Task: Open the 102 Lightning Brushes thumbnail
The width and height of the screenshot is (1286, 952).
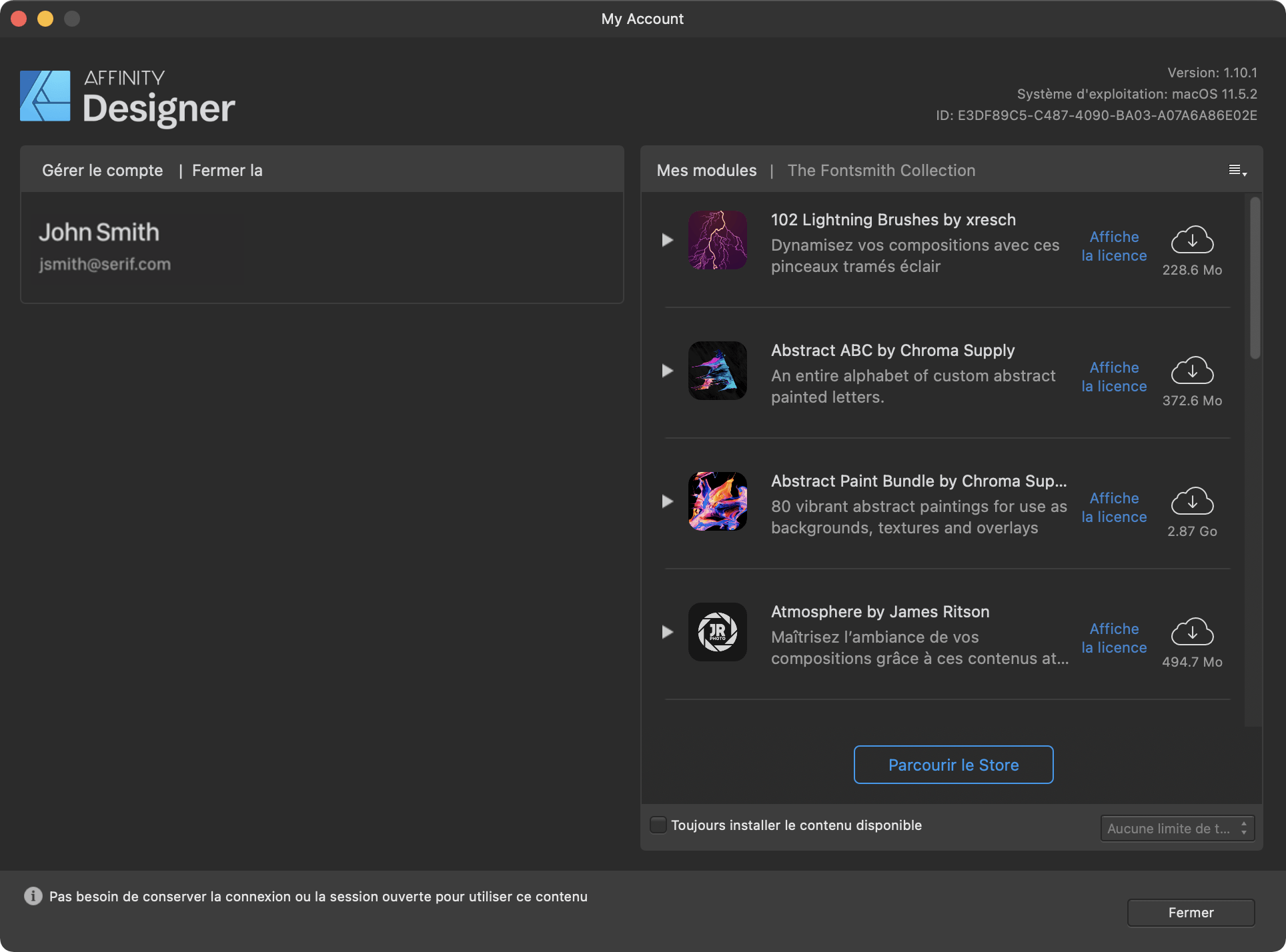Action: point(718,240)
